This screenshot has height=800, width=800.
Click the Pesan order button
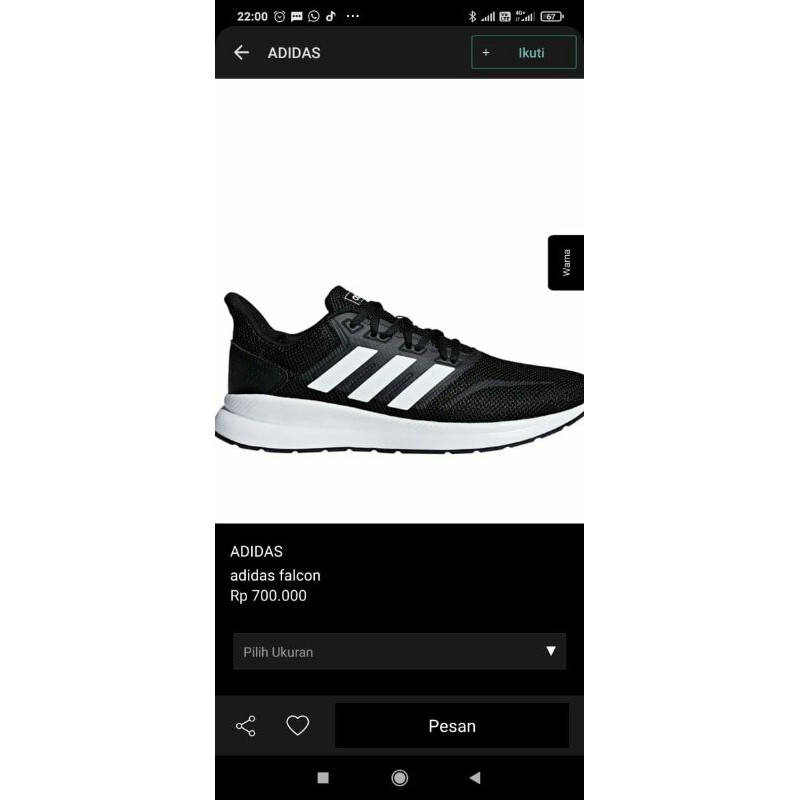pos(452,726)
